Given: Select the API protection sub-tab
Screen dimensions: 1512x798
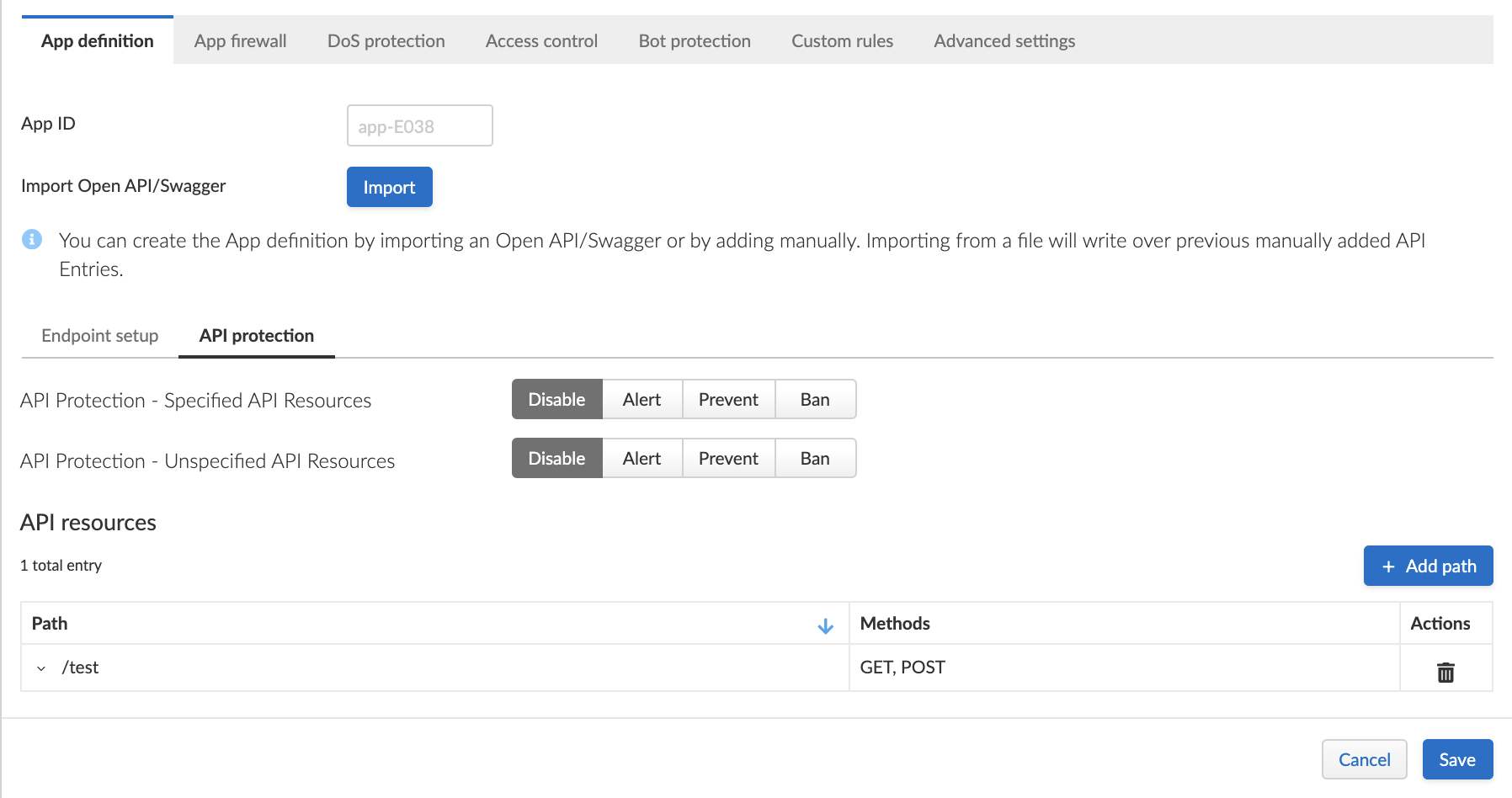Looking at the screenshot, I should click(257, 335).
